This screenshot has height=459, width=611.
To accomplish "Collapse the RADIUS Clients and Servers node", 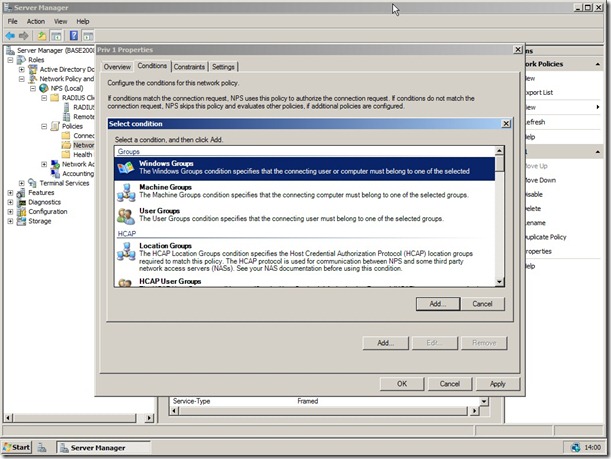I will pyautogui.click(x=44, y=98).
